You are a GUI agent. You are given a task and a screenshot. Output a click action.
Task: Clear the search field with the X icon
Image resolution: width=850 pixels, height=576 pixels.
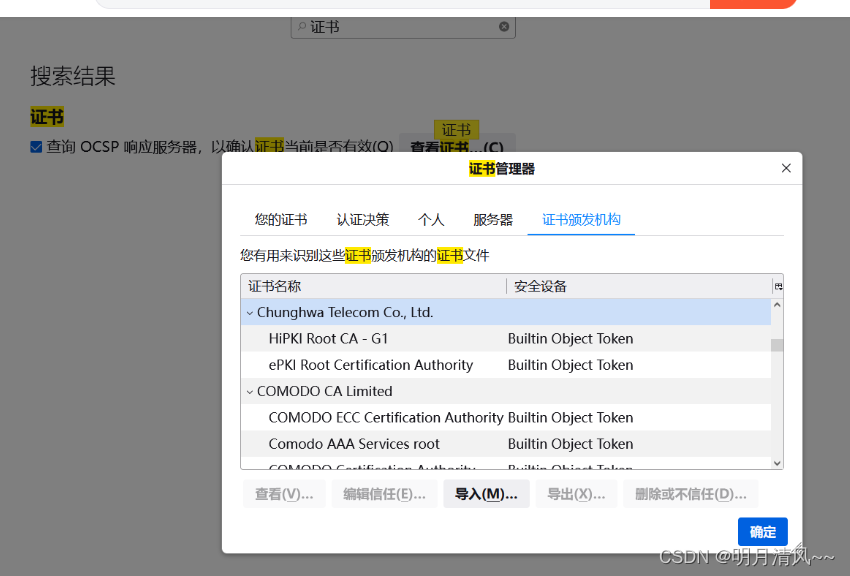point(504,27)
